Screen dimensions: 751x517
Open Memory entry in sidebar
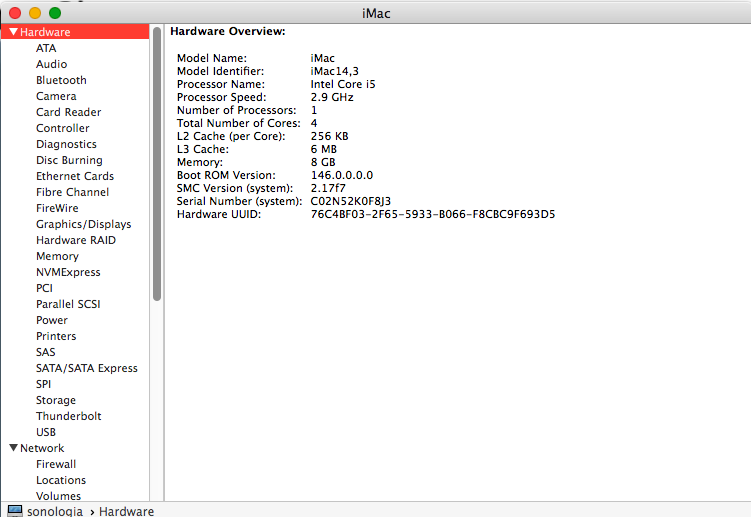tap(57, 256)
